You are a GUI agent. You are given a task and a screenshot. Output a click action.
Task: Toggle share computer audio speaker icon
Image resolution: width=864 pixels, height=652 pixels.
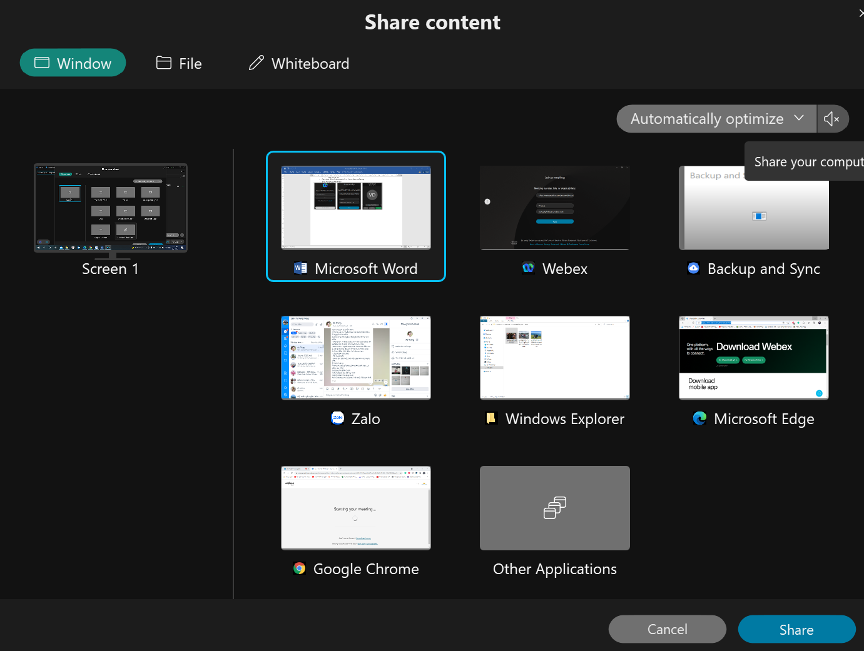(x=832, y=119)
